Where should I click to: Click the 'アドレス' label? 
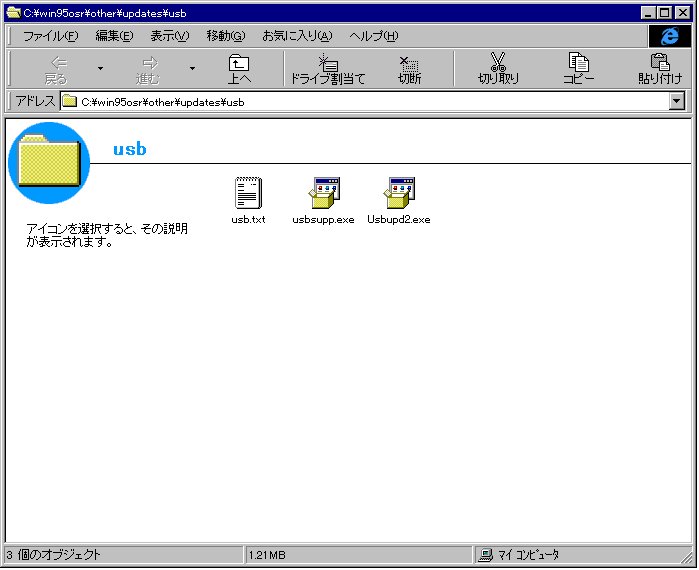coord(35,101)
